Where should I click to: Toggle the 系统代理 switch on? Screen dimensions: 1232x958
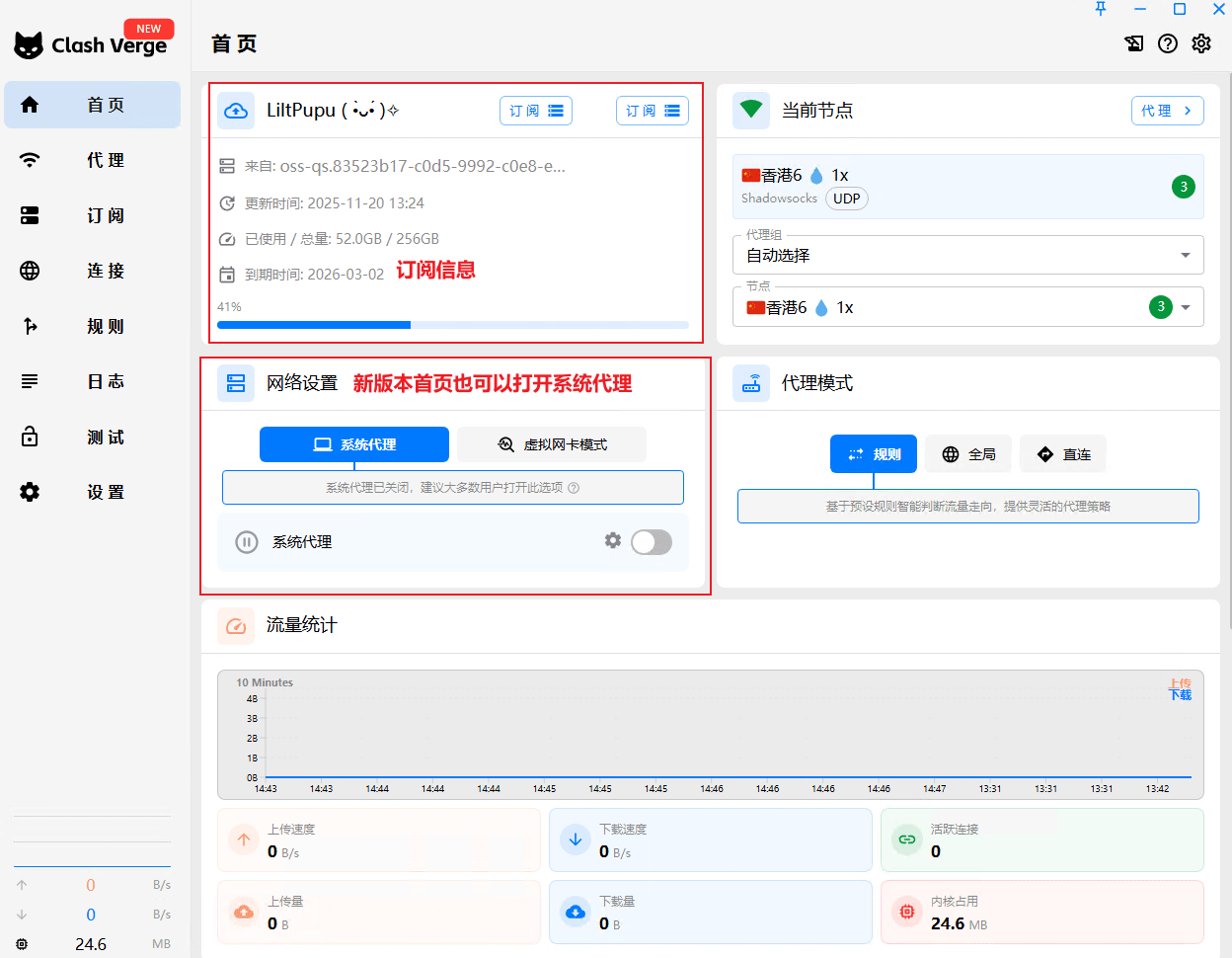652,541
